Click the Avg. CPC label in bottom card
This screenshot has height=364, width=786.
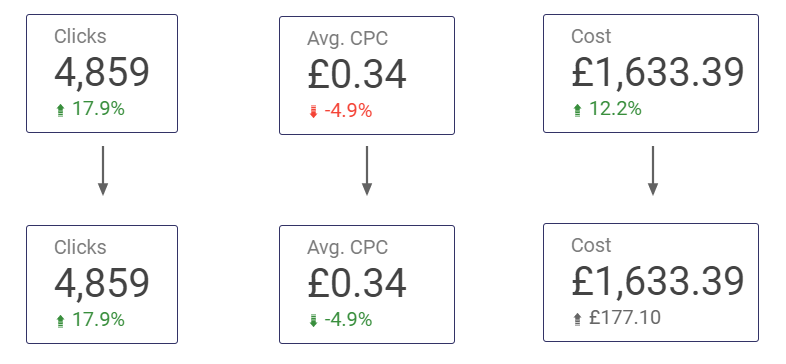[347, 247]
